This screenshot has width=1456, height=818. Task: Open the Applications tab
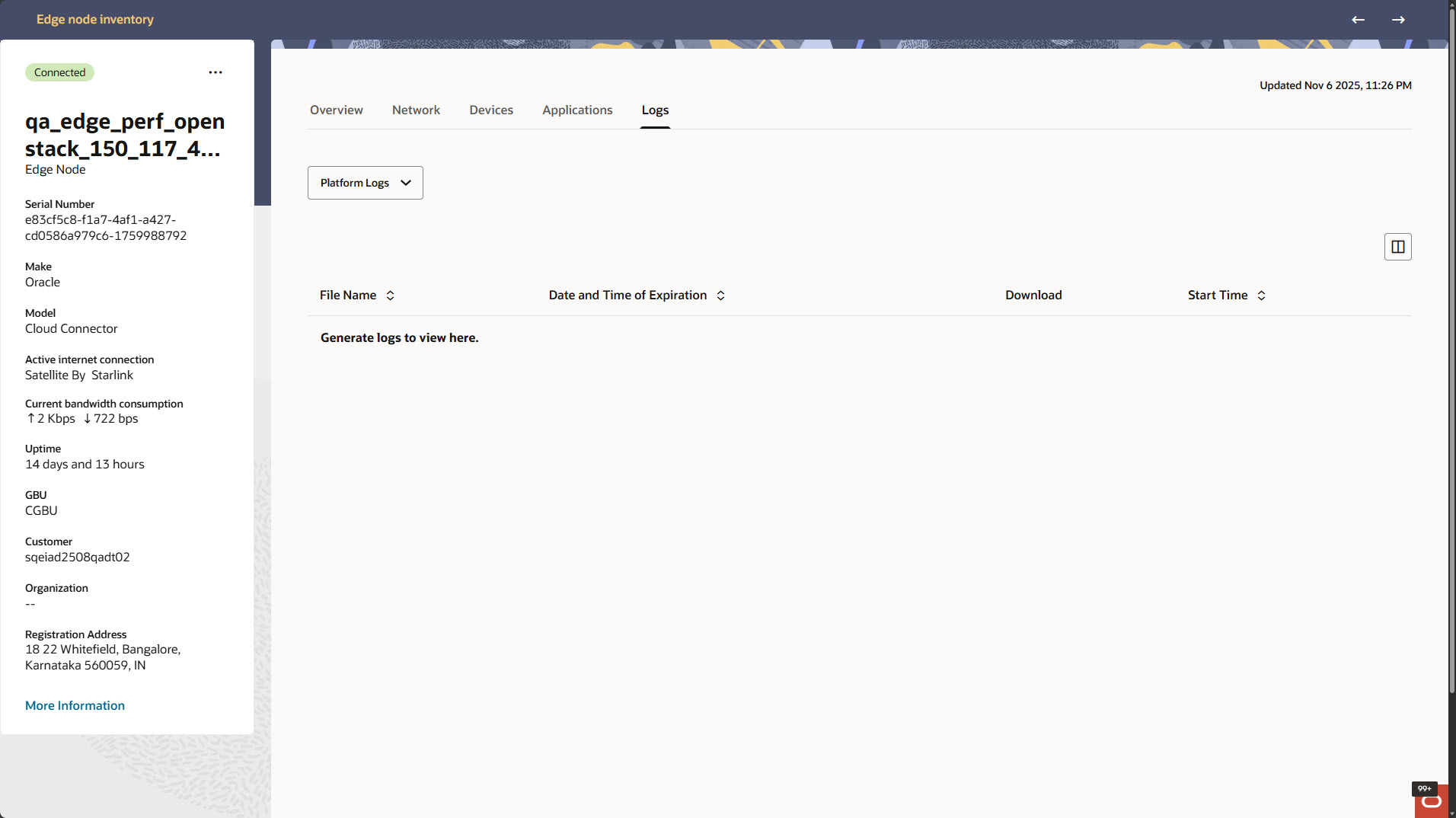[x=576, y=110]
